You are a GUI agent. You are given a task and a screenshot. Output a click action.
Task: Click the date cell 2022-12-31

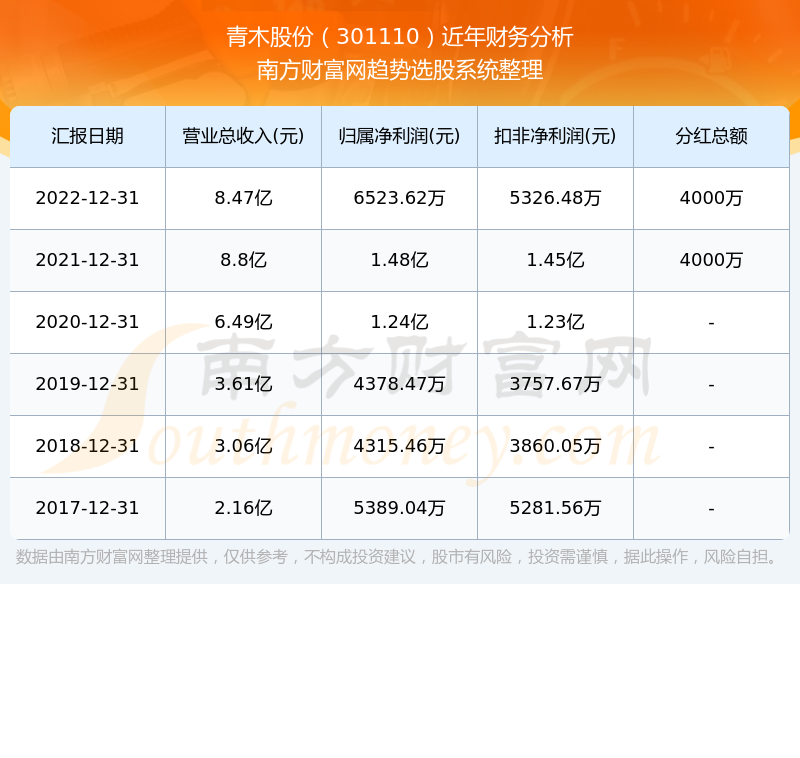point(87,198)
